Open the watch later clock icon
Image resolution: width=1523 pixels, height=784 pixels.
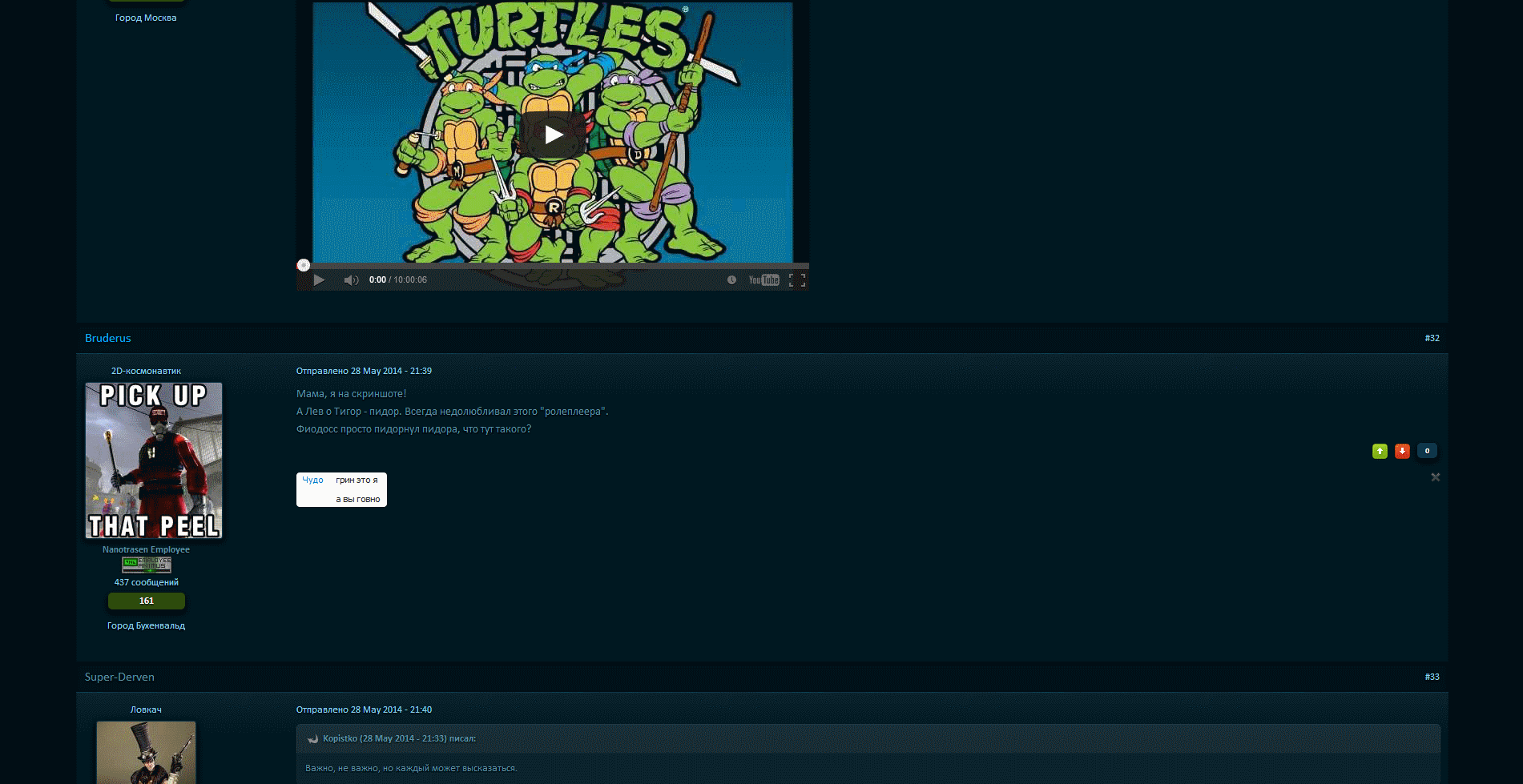pos(731,280)
